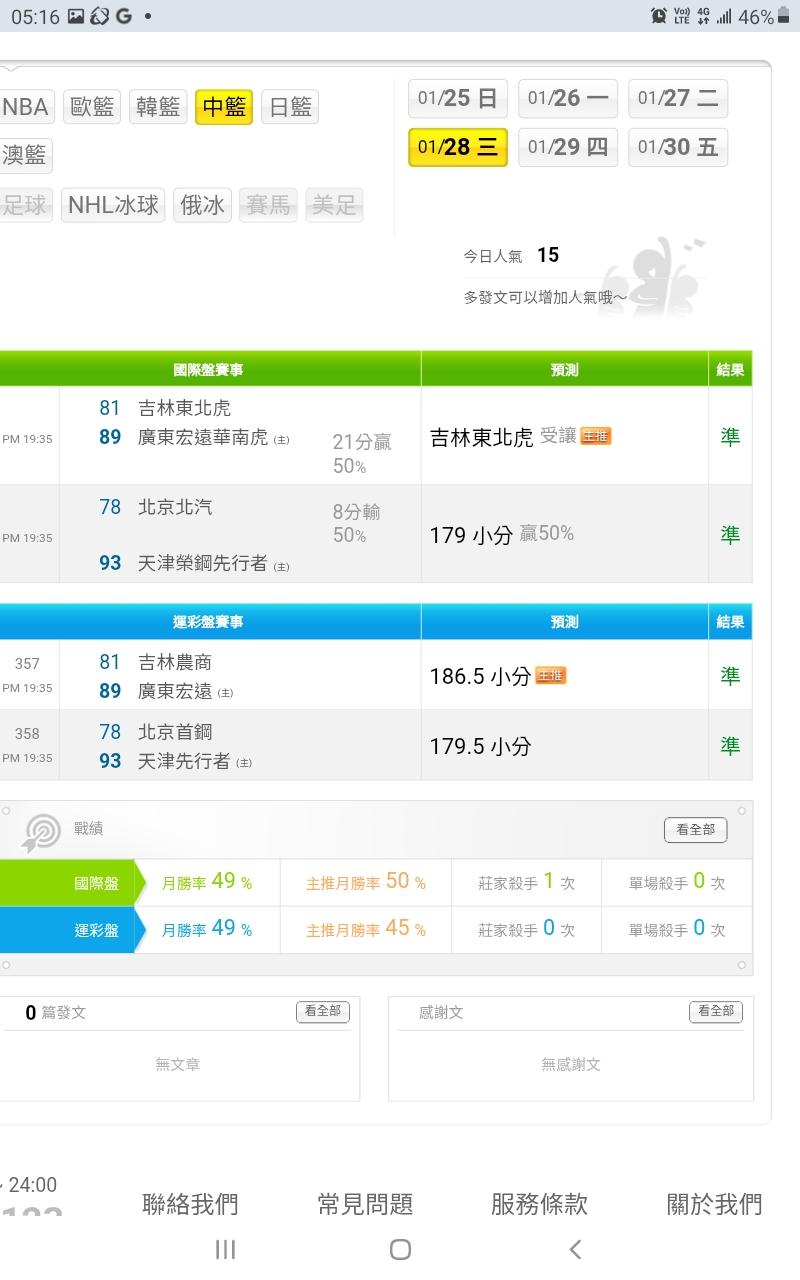This screenshot has height=1280, width=800.
Task: Switch to the 俄冰 tab
Action: (x=202, y=205)
